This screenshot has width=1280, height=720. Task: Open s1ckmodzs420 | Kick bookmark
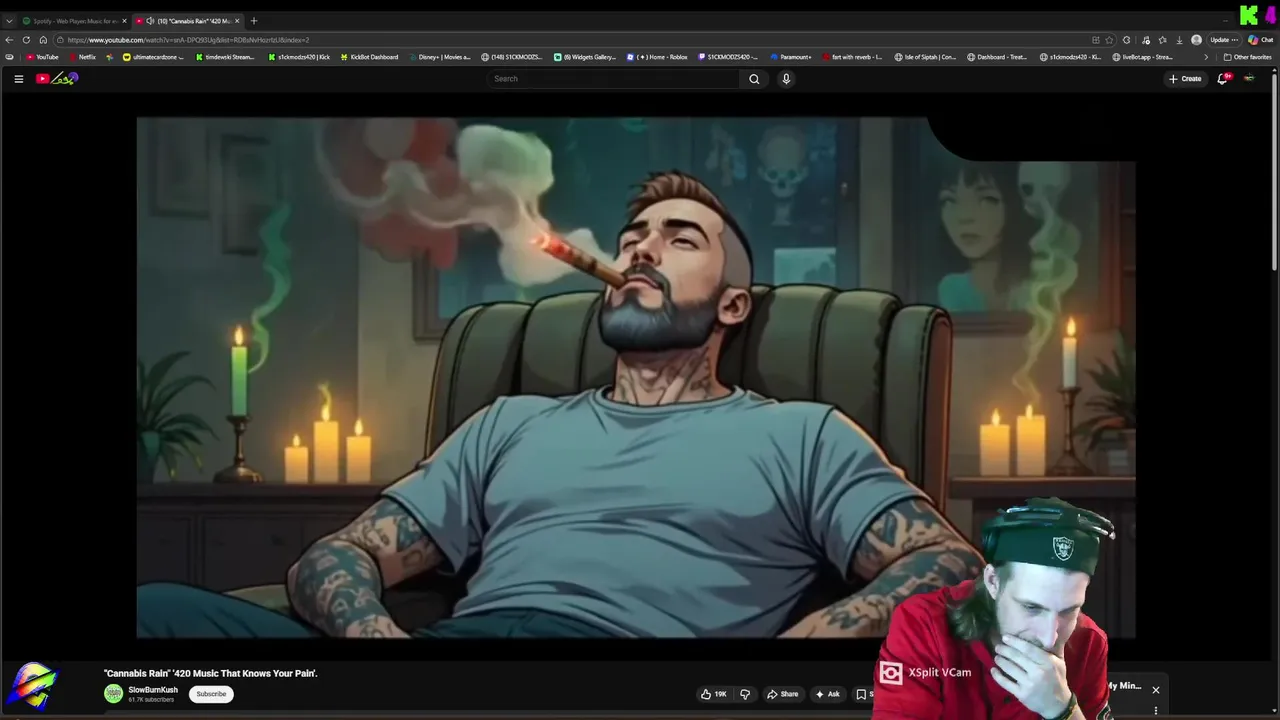(x=299, y=57)
